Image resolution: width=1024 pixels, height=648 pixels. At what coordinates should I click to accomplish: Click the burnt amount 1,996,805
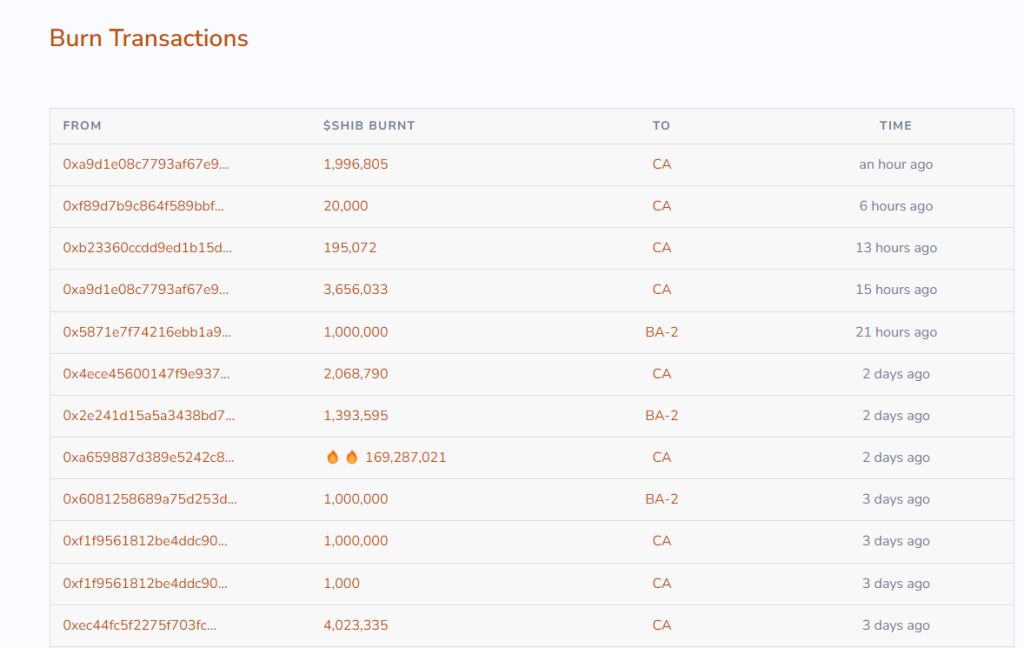point(356,164)
